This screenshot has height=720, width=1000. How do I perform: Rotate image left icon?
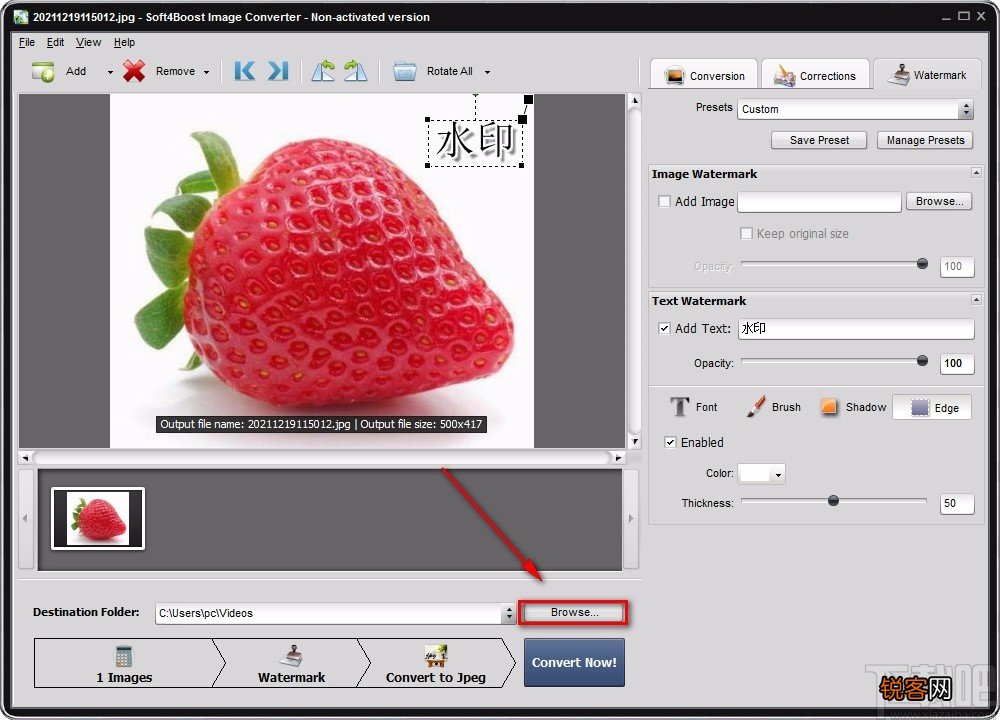323,71
